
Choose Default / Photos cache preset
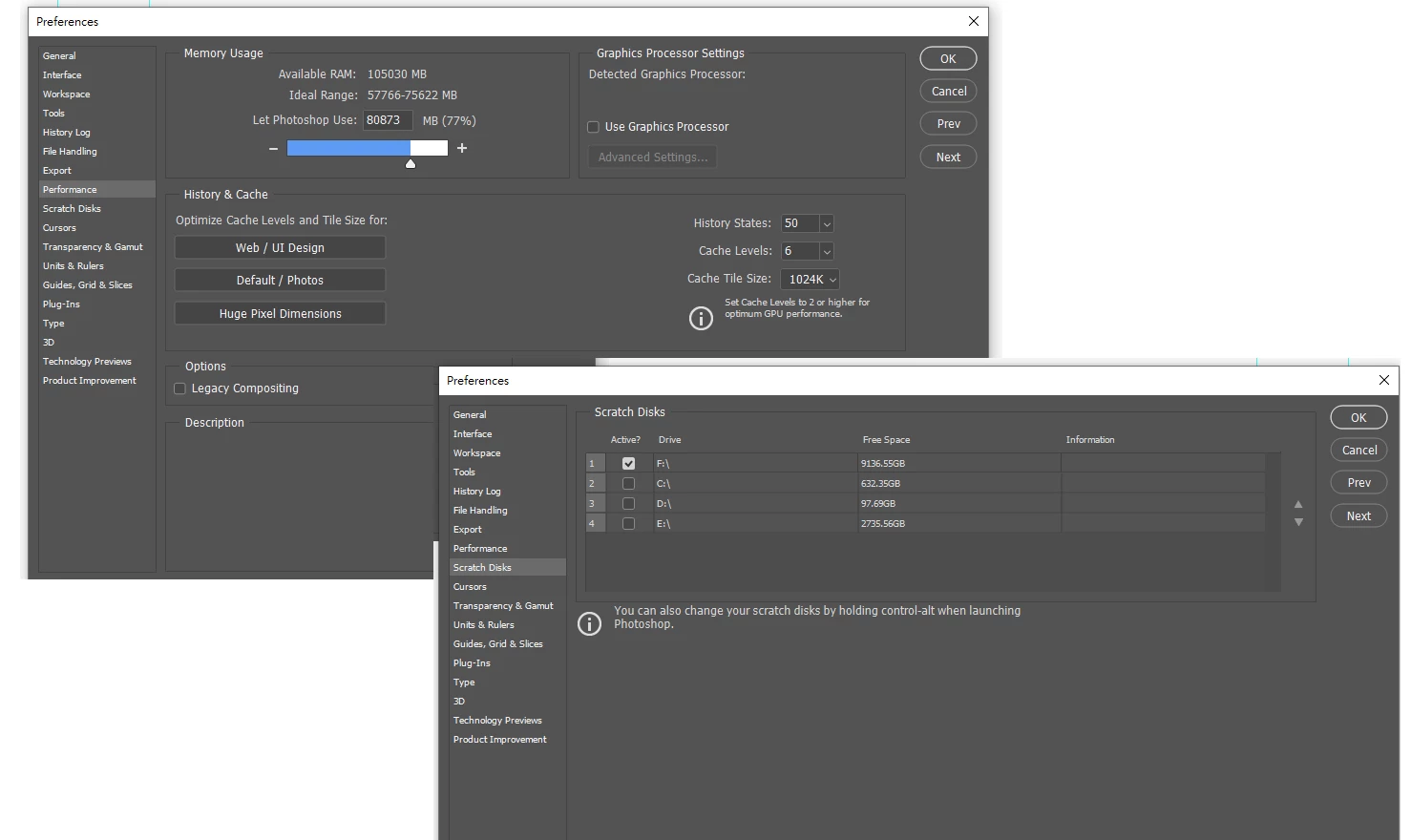(x=280, y=281)
